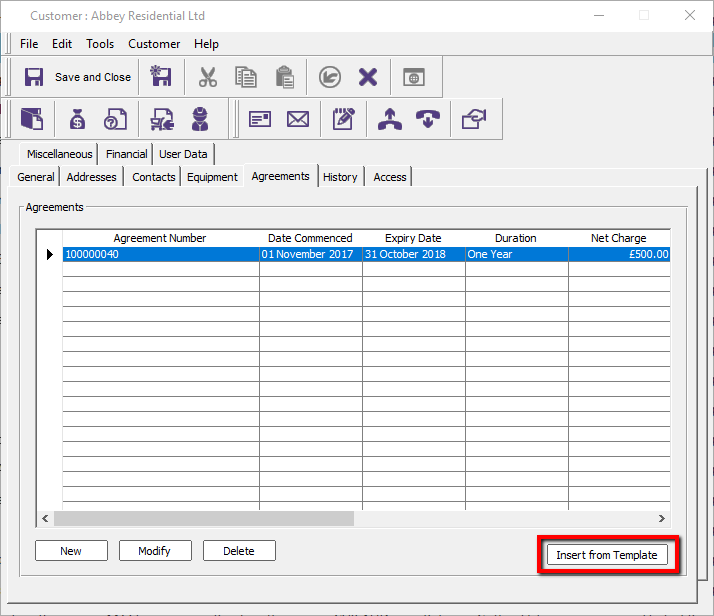
Task: Open the Tools menu
Action: click(x=100, y=44)
